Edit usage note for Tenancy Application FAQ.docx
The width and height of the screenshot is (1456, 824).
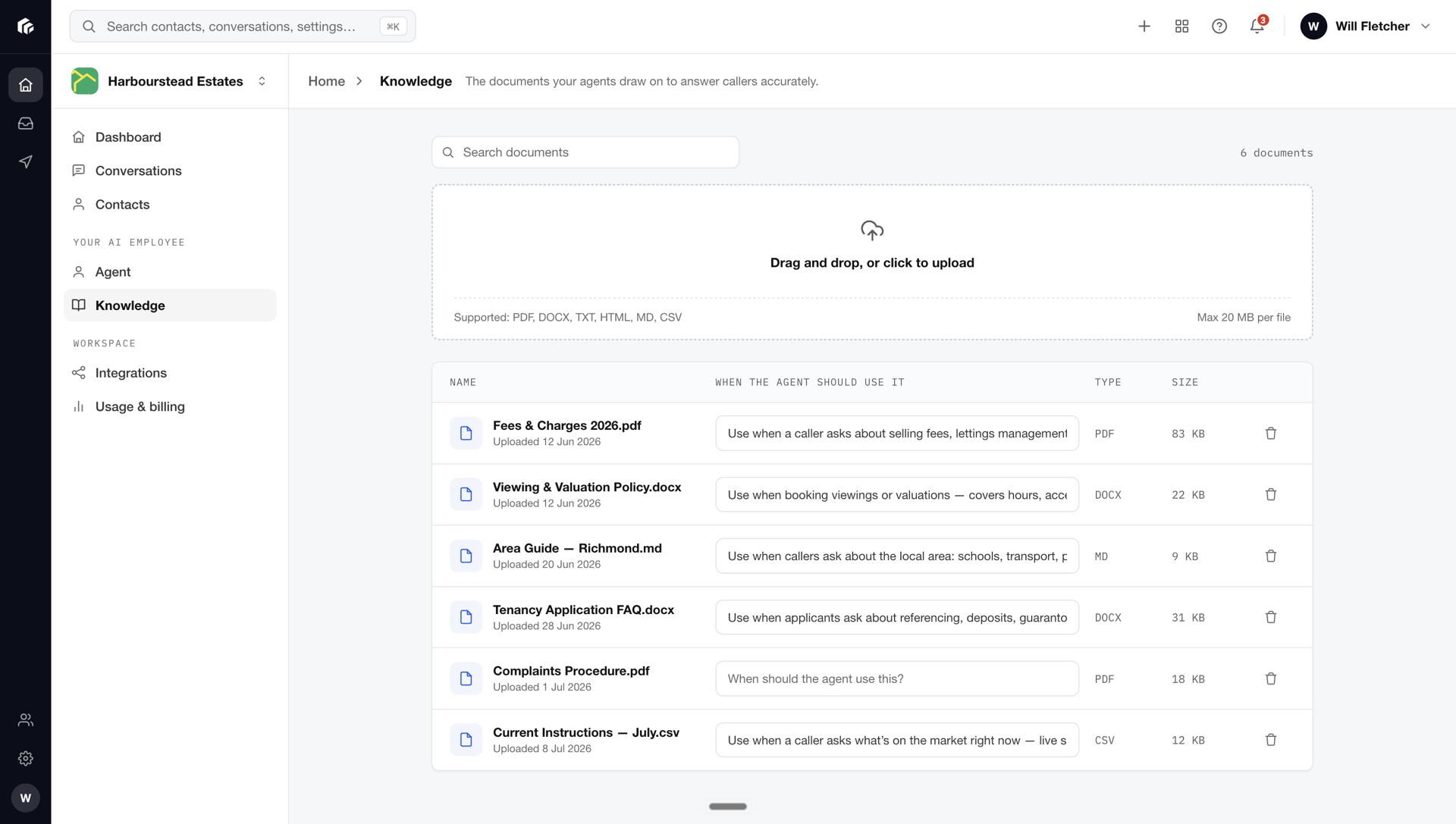[x=897, y=618]
